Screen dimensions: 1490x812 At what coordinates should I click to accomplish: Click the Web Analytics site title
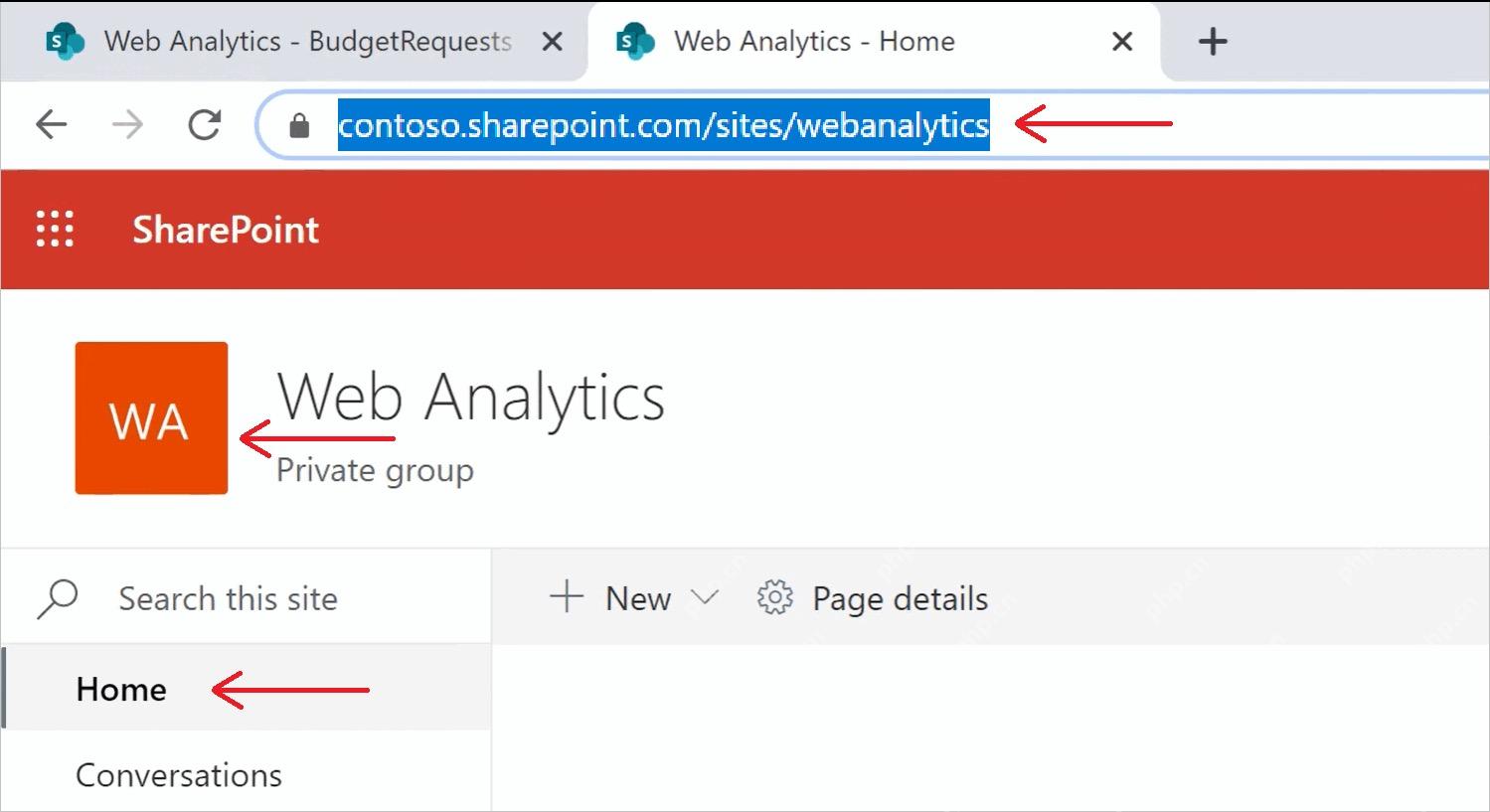[471, 398]
